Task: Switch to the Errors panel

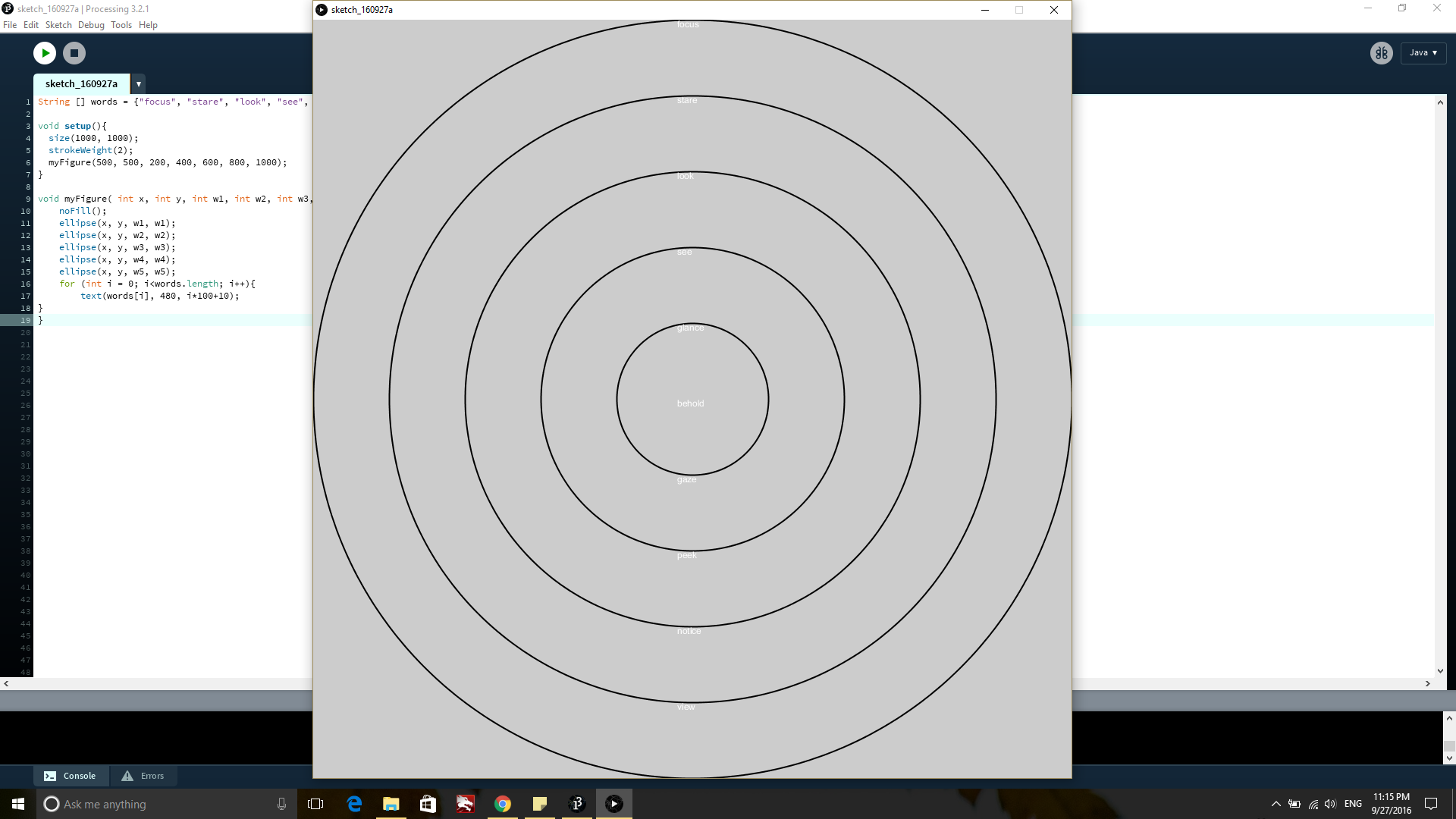Action: pyautogui.click(x=143, y=776)
